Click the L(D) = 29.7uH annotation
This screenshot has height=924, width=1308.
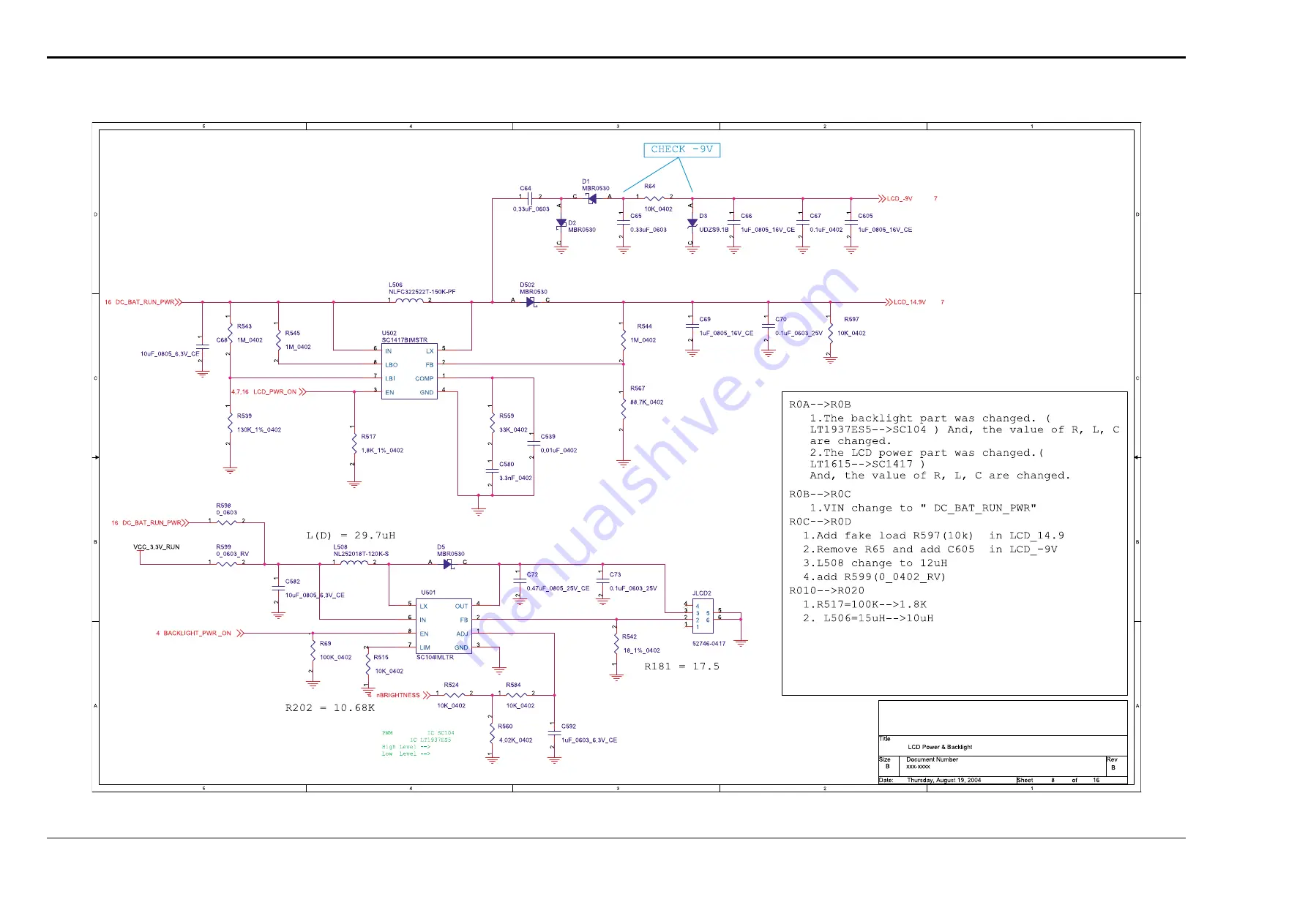tap(351, 536)
